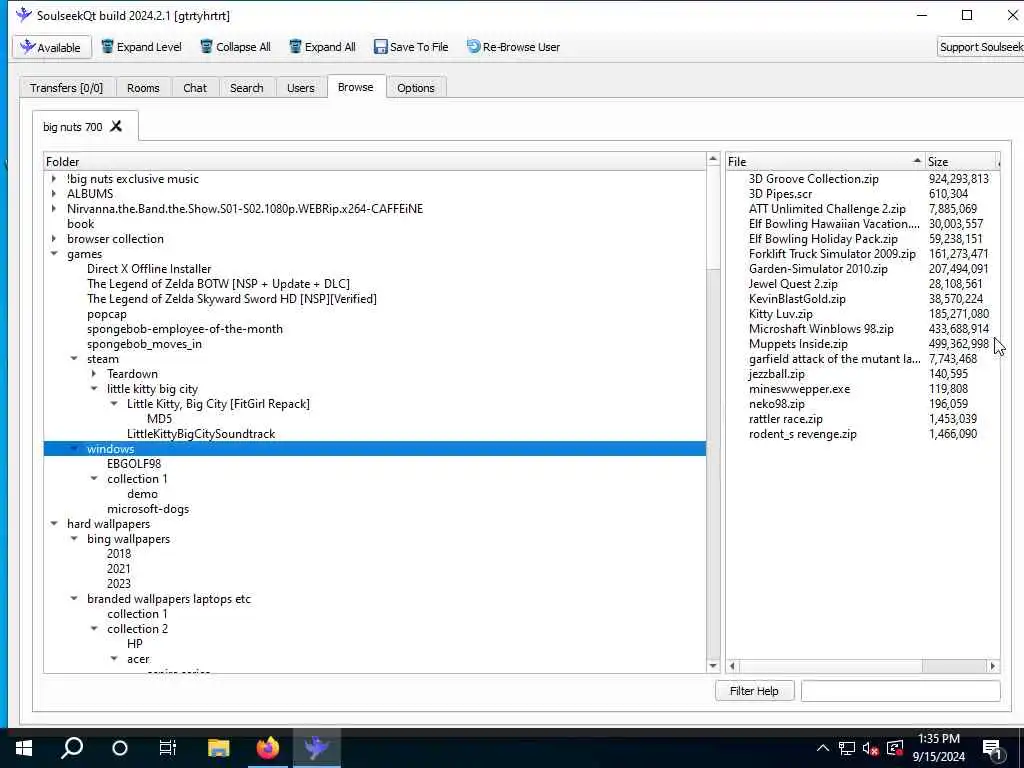Select the book folder
The height and width of the screenshot is (768, 1024).
point(80,223)
